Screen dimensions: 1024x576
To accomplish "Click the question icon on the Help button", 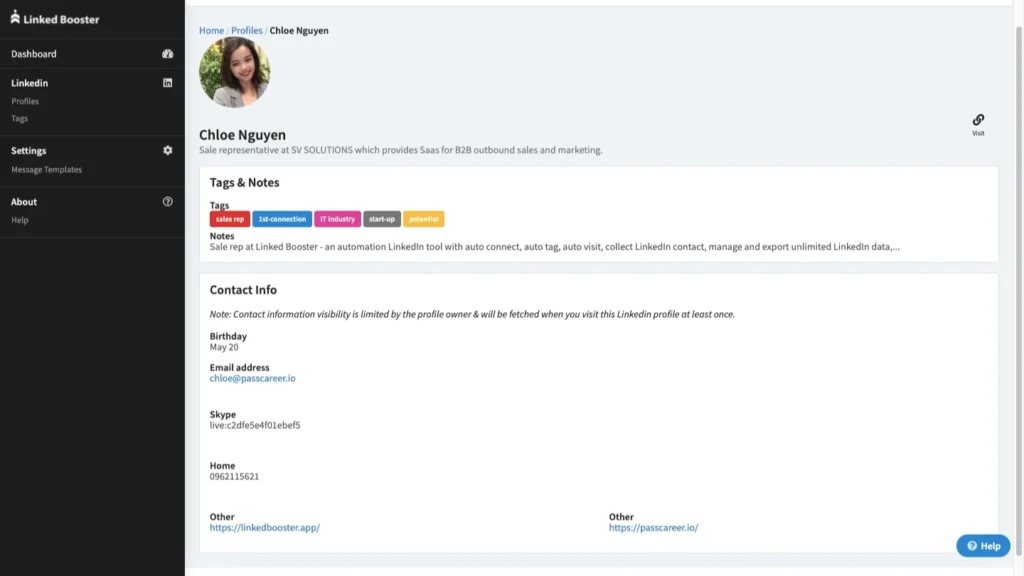I will tap(971, 545).
